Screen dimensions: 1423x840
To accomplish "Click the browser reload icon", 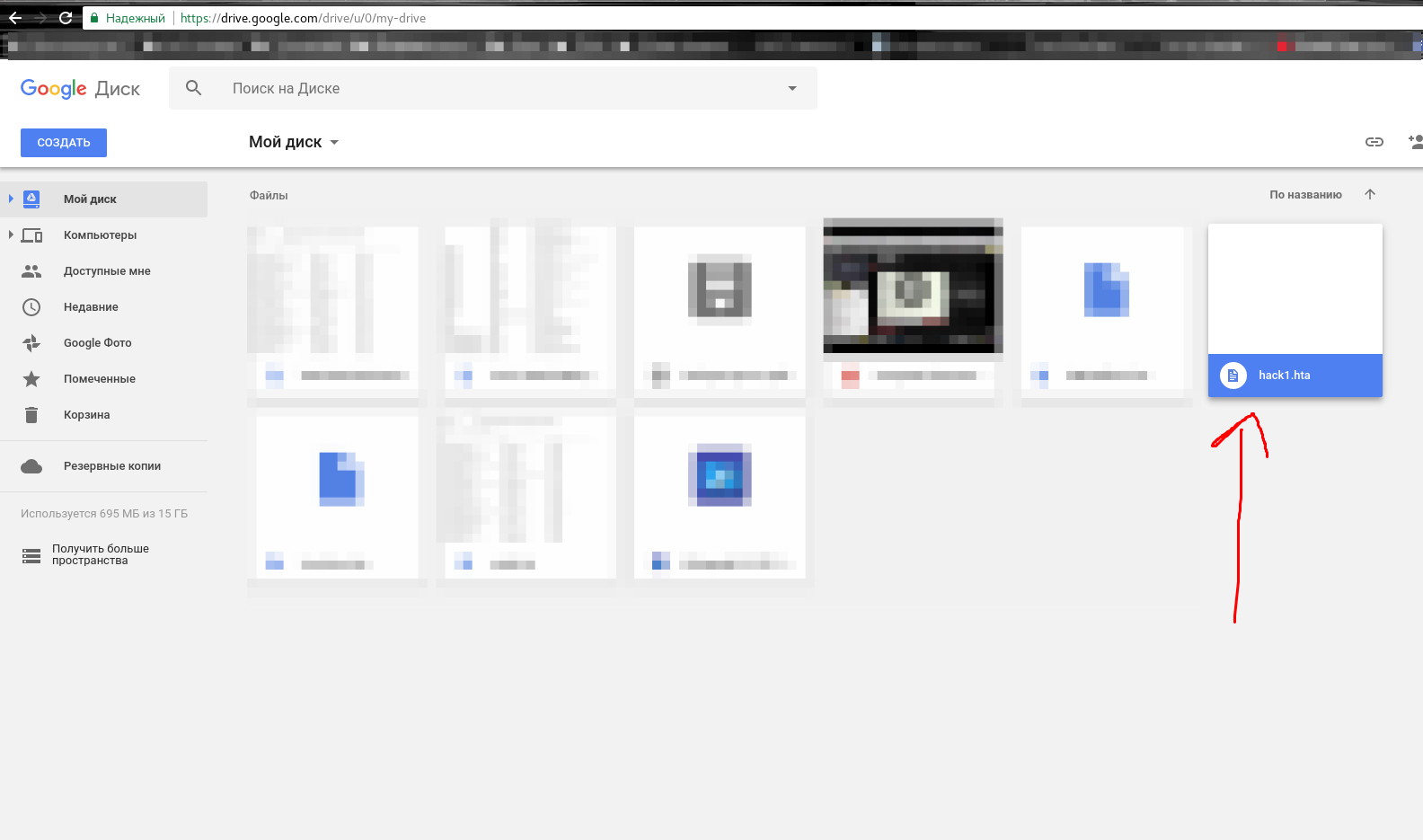I will 66,18.
